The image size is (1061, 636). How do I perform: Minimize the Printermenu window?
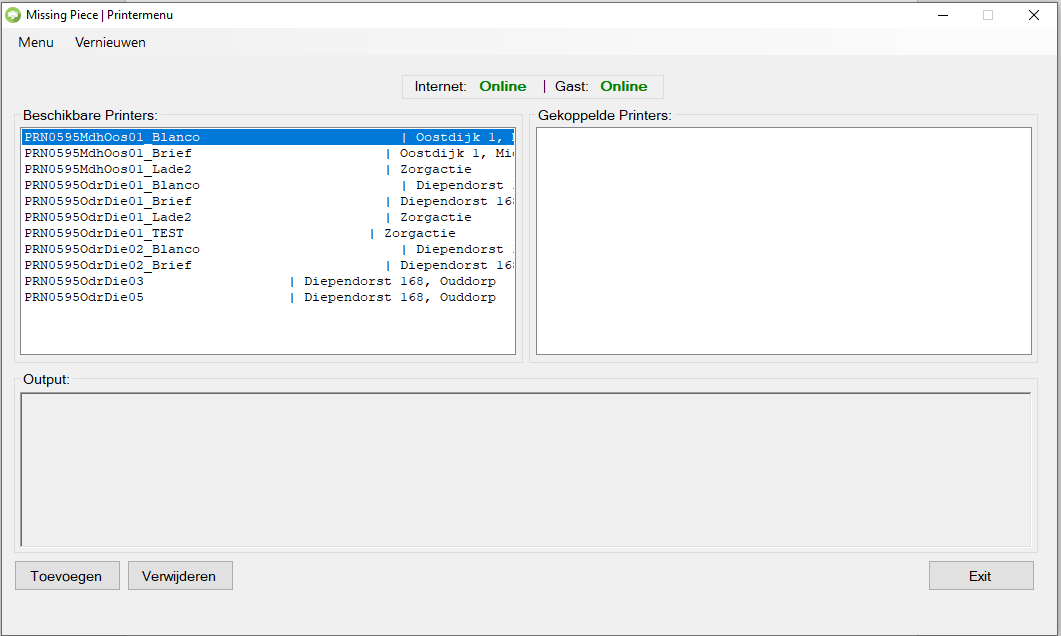coord(942,15)
